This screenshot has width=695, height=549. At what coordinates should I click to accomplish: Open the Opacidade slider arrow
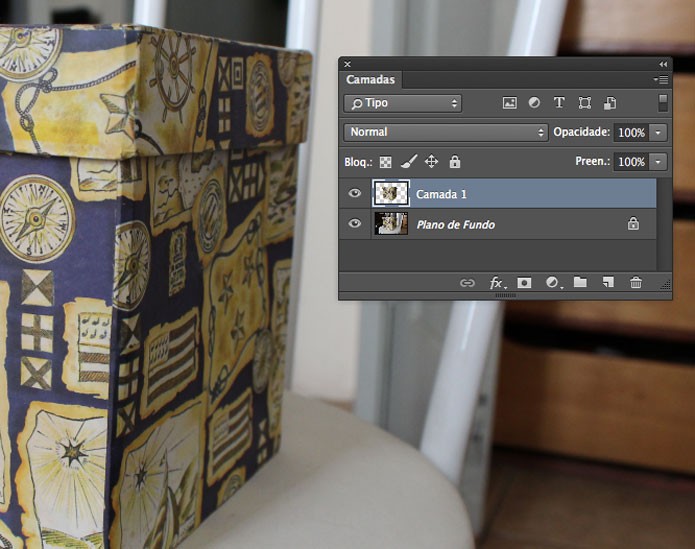point(658,132)
